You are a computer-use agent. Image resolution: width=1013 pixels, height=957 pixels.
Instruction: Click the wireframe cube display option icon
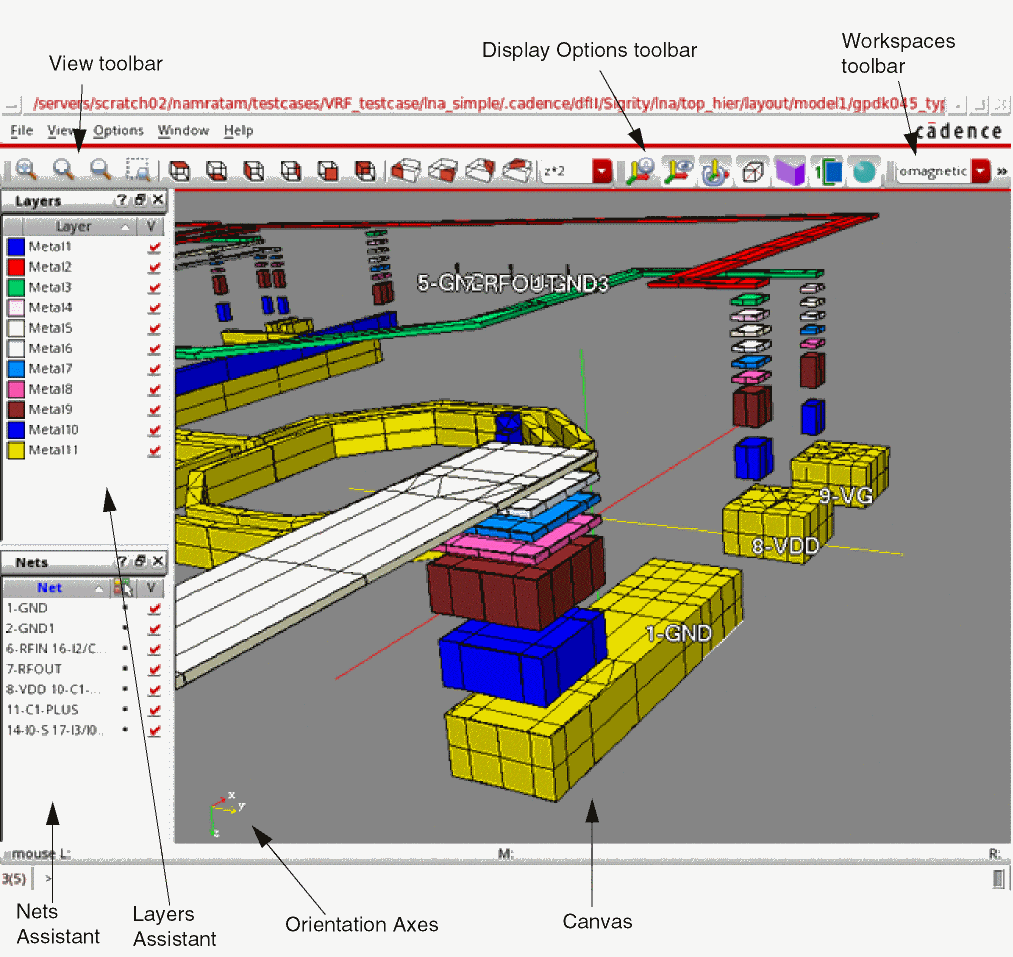click(x=753, y=171)
